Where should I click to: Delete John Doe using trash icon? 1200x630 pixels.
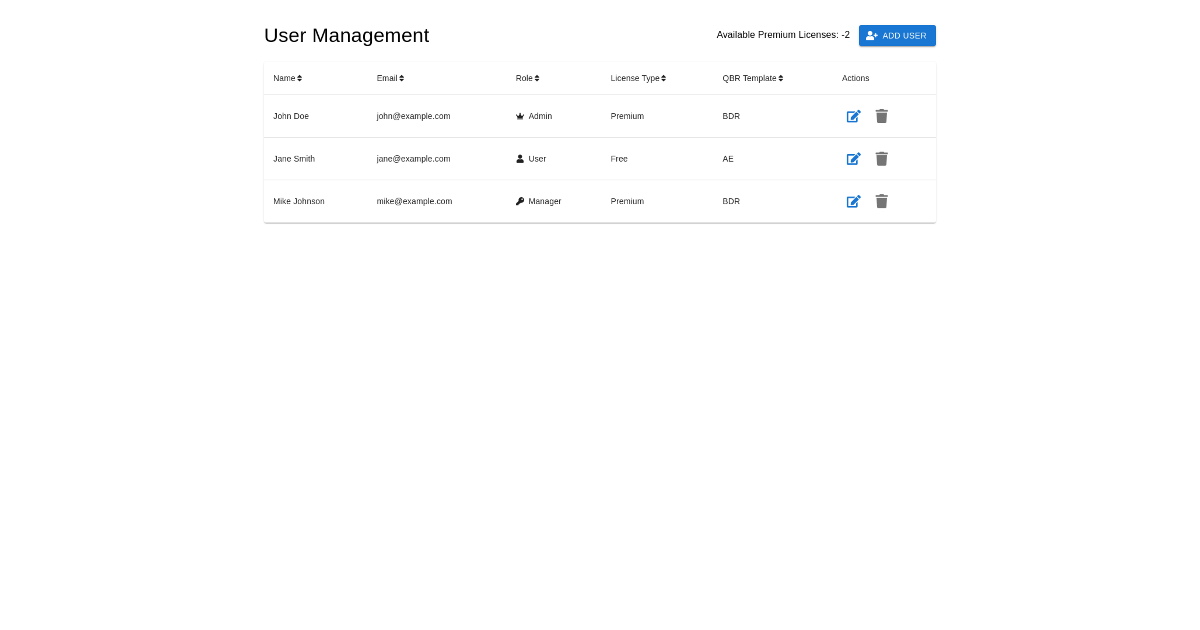[881, 116]
